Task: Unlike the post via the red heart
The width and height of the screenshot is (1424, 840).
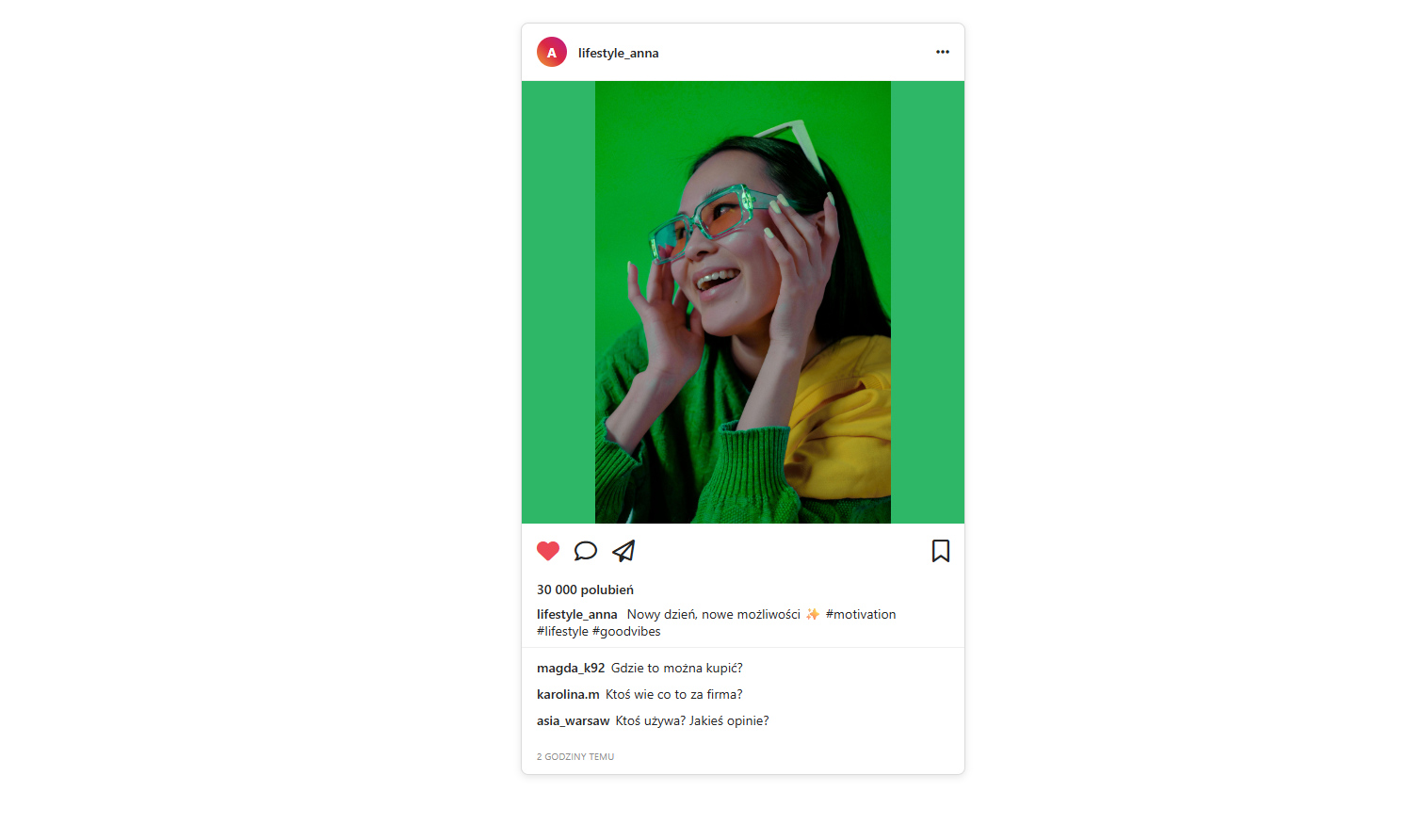Action: coord(548,551)
